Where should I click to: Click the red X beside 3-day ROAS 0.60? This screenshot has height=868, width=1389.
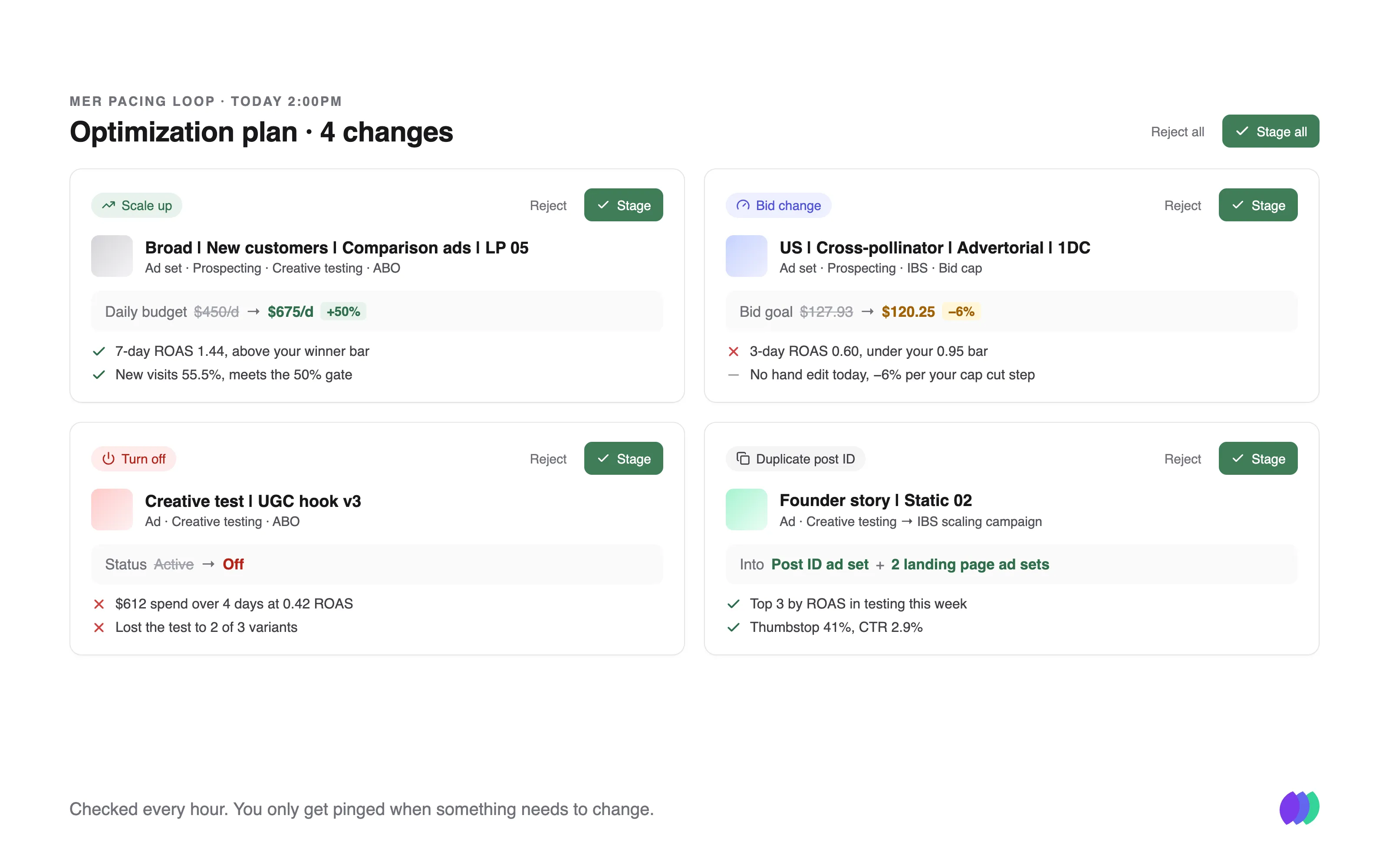tap(733, 352)
